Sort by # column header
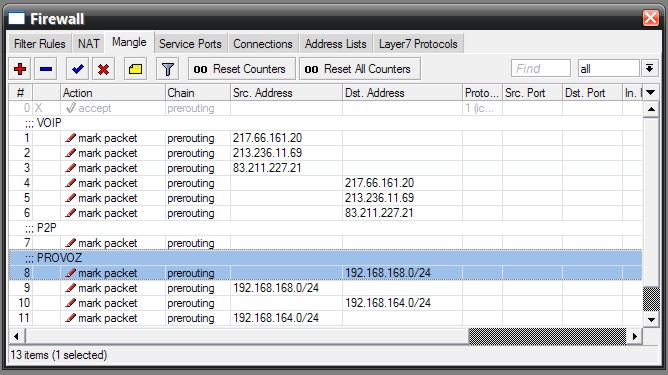668x375 pixels. pos(20,92)
